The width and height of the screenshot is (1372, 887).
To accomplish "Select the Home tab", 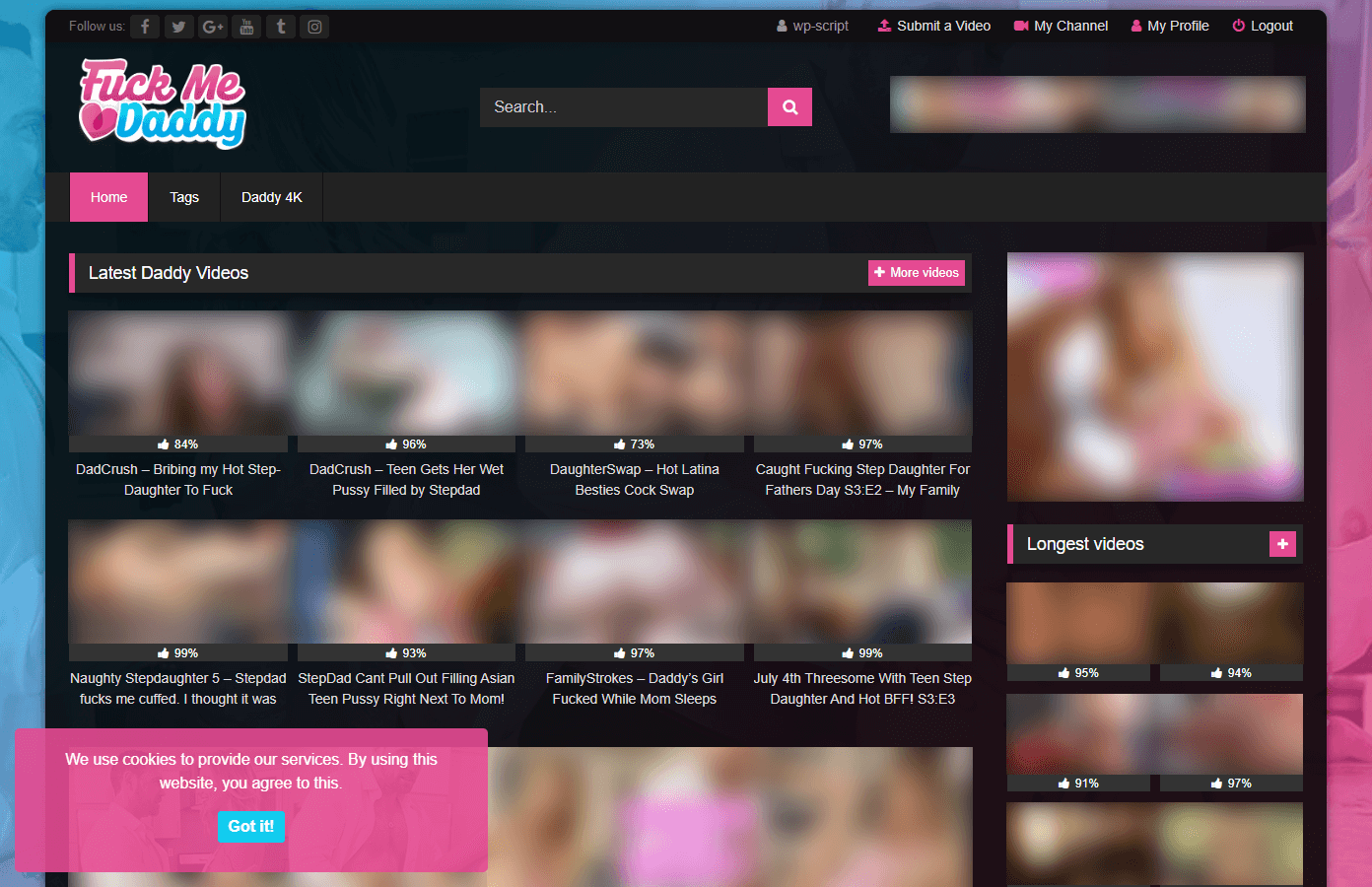I will (x=108, y=197).
